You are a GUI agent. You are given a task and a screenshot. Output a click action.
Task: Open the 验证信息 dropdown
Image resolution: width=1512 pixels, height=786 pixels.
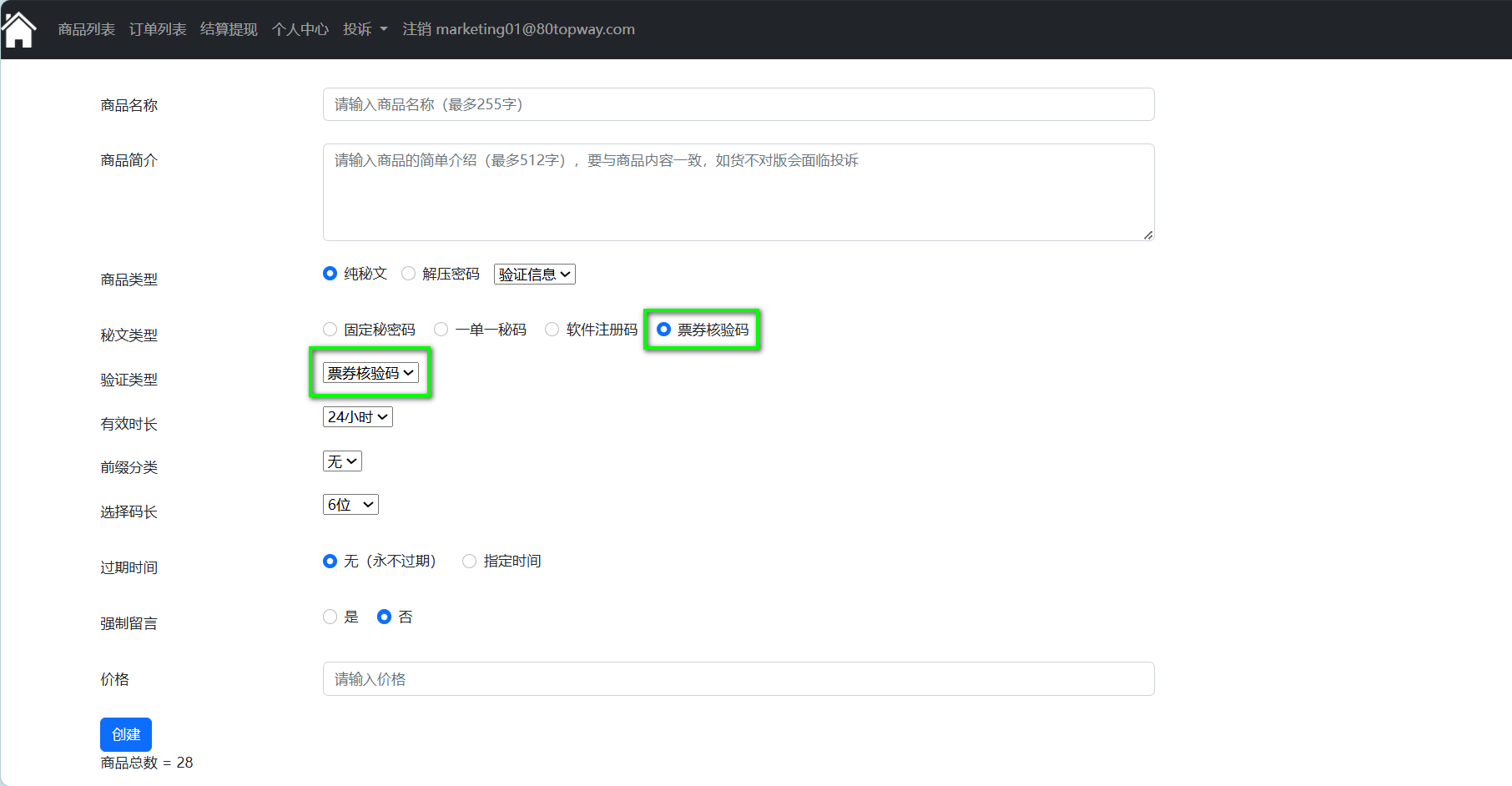tap(534, 275)
